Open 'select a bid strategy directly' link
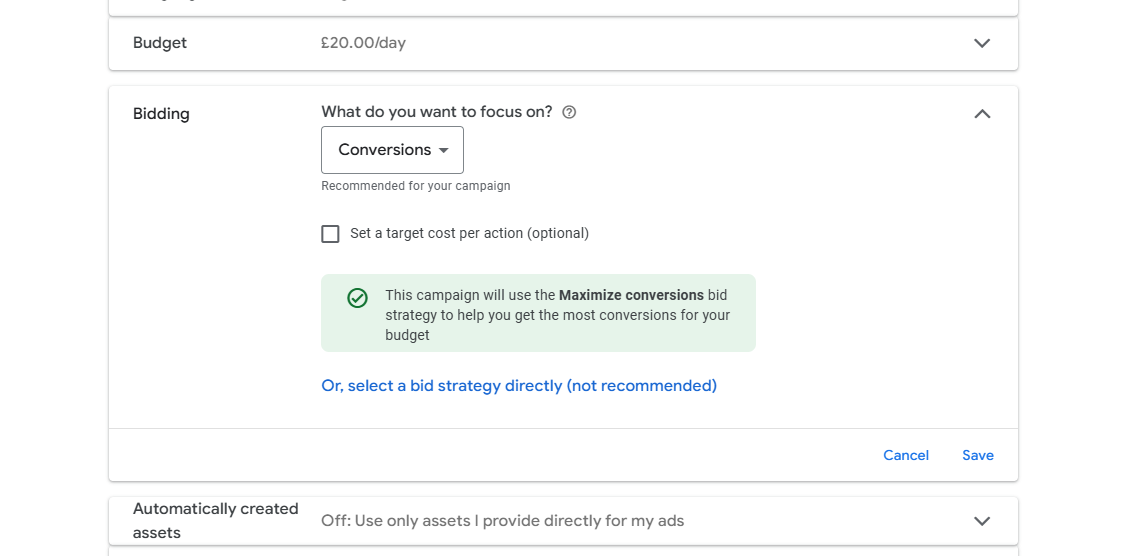 518,386
